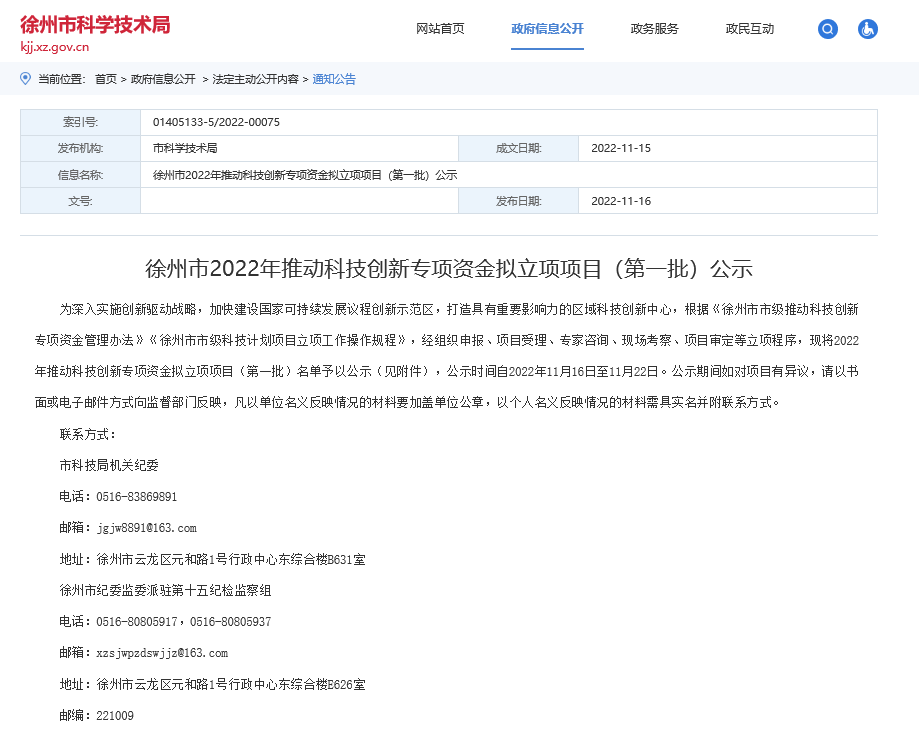This screenshot has height=730, width=919.
Task: Go to the 政民互动 navigation item
Action: point(750,29)
